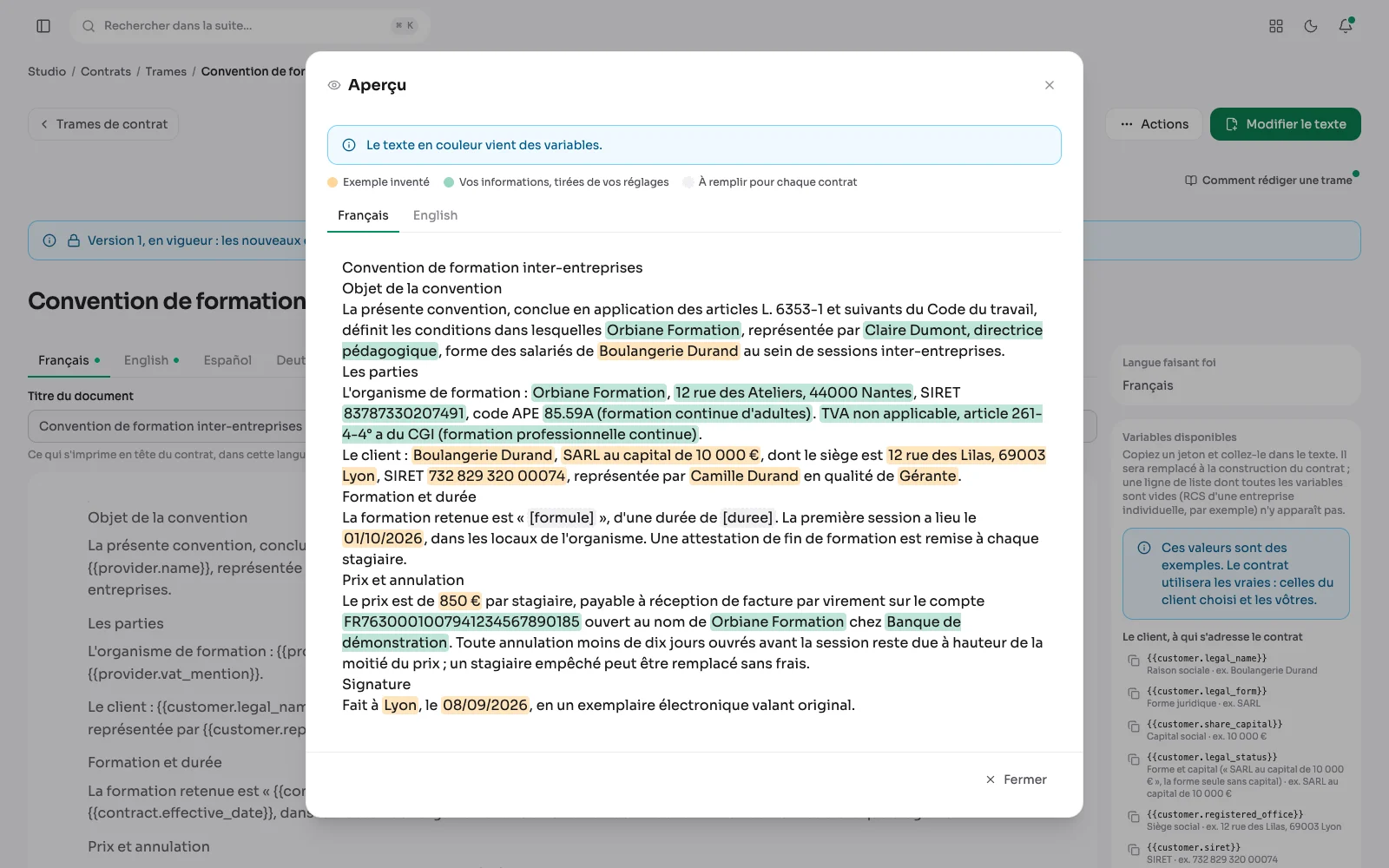This screenshot has width=1389, height=868.
Task: Click the Langue faisant foi Français value
Action: click(1148, 385)
